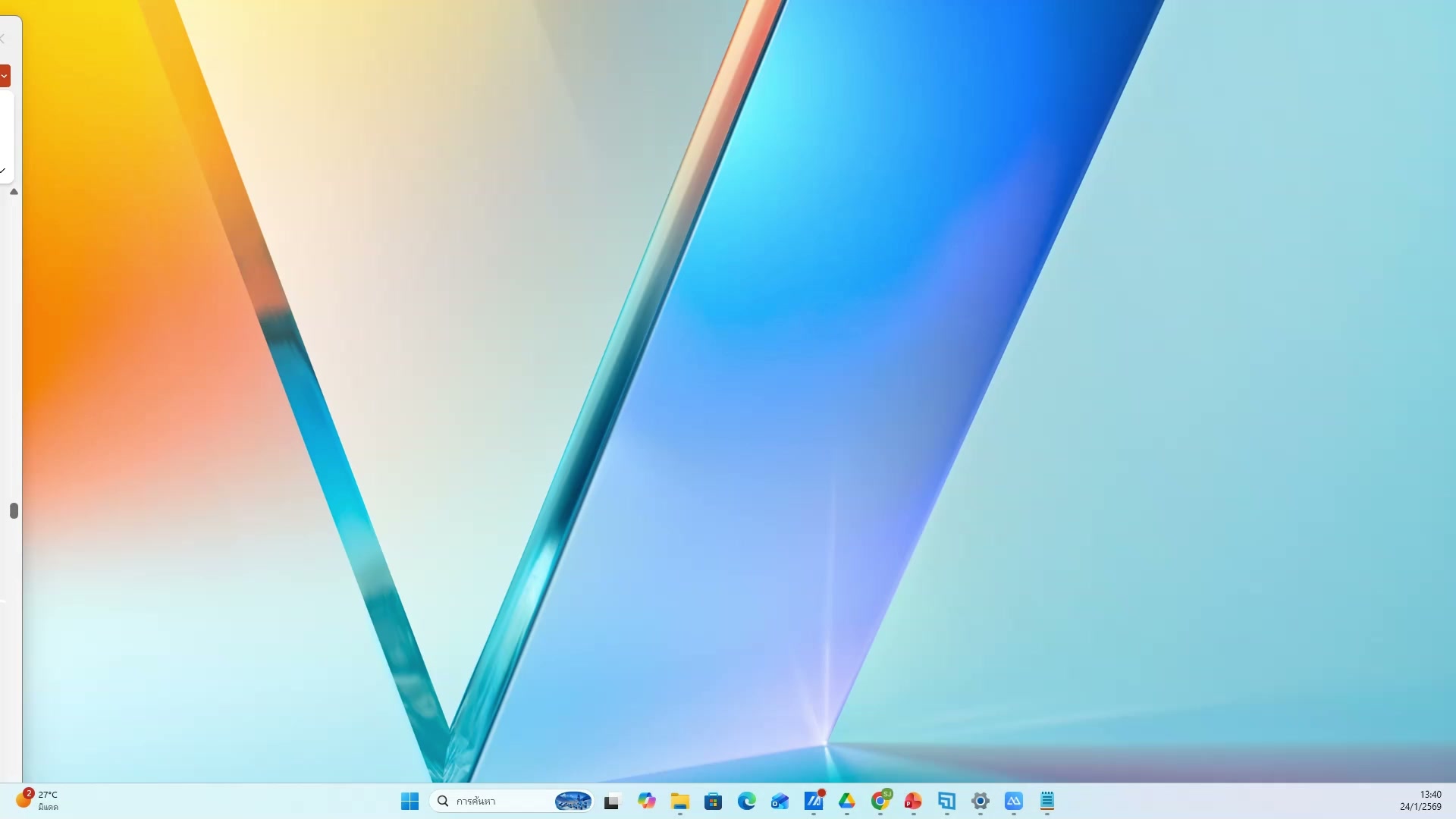
Task: Switch to Google Chrome window
Action: click(880, 801)
